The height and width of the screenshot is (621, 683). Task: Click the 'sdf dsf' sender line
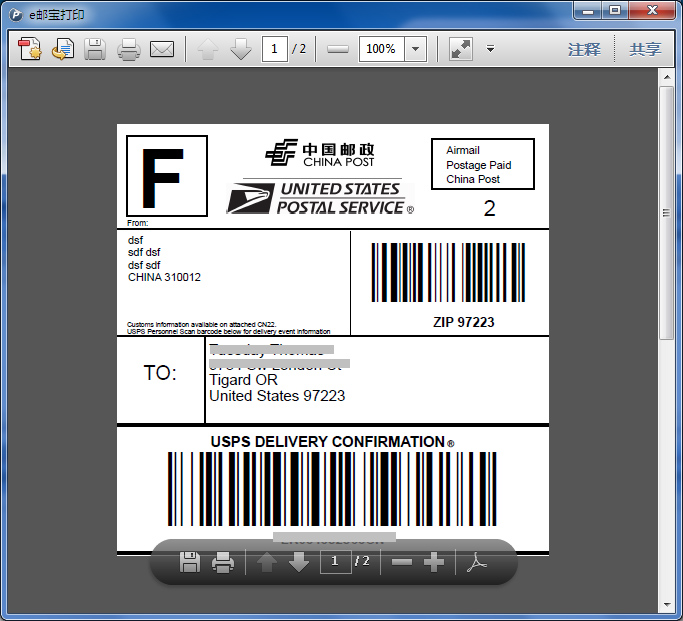(x=144, y=253)
